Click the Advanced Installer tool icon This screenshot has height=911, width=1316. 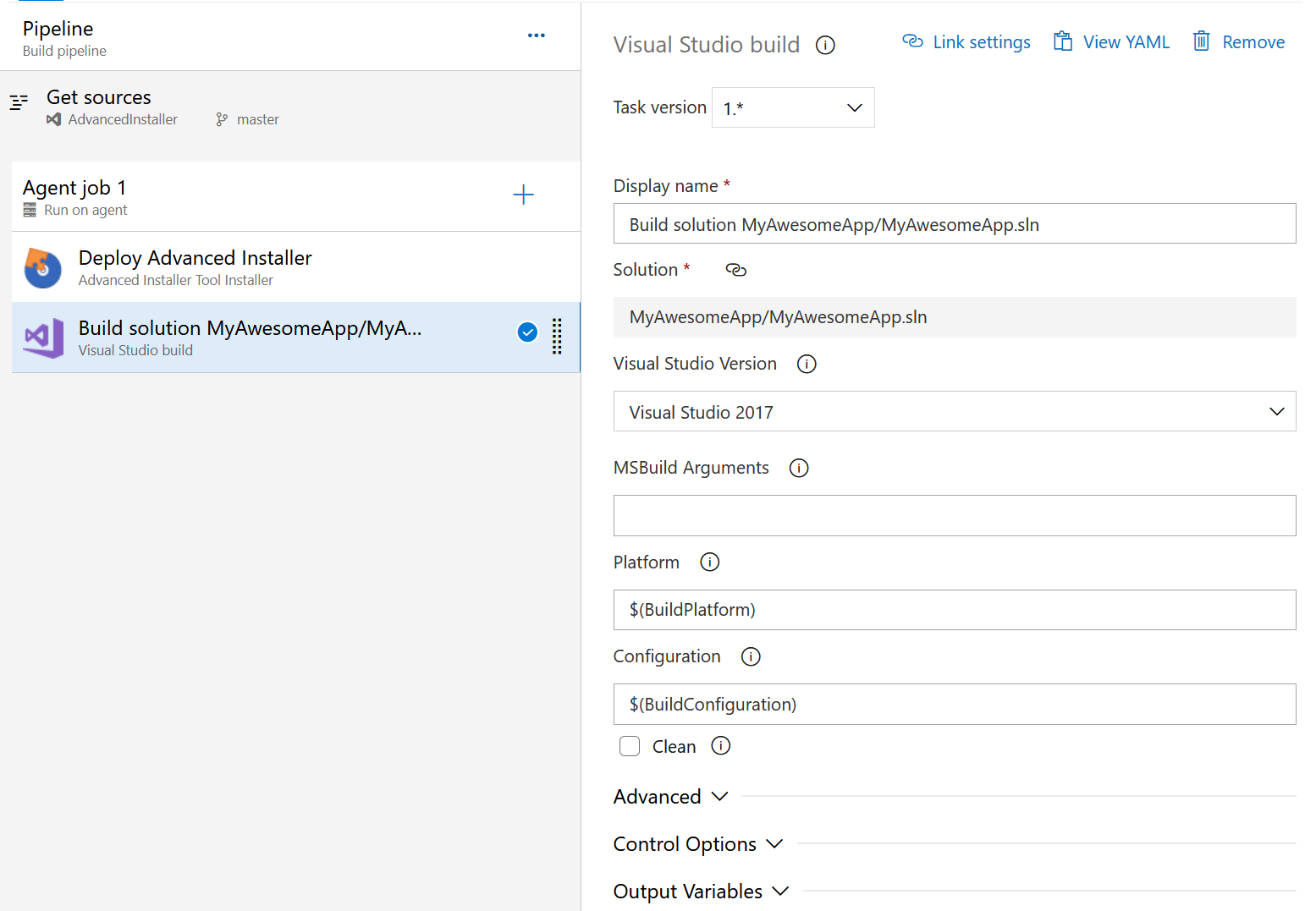pos(42,268)
